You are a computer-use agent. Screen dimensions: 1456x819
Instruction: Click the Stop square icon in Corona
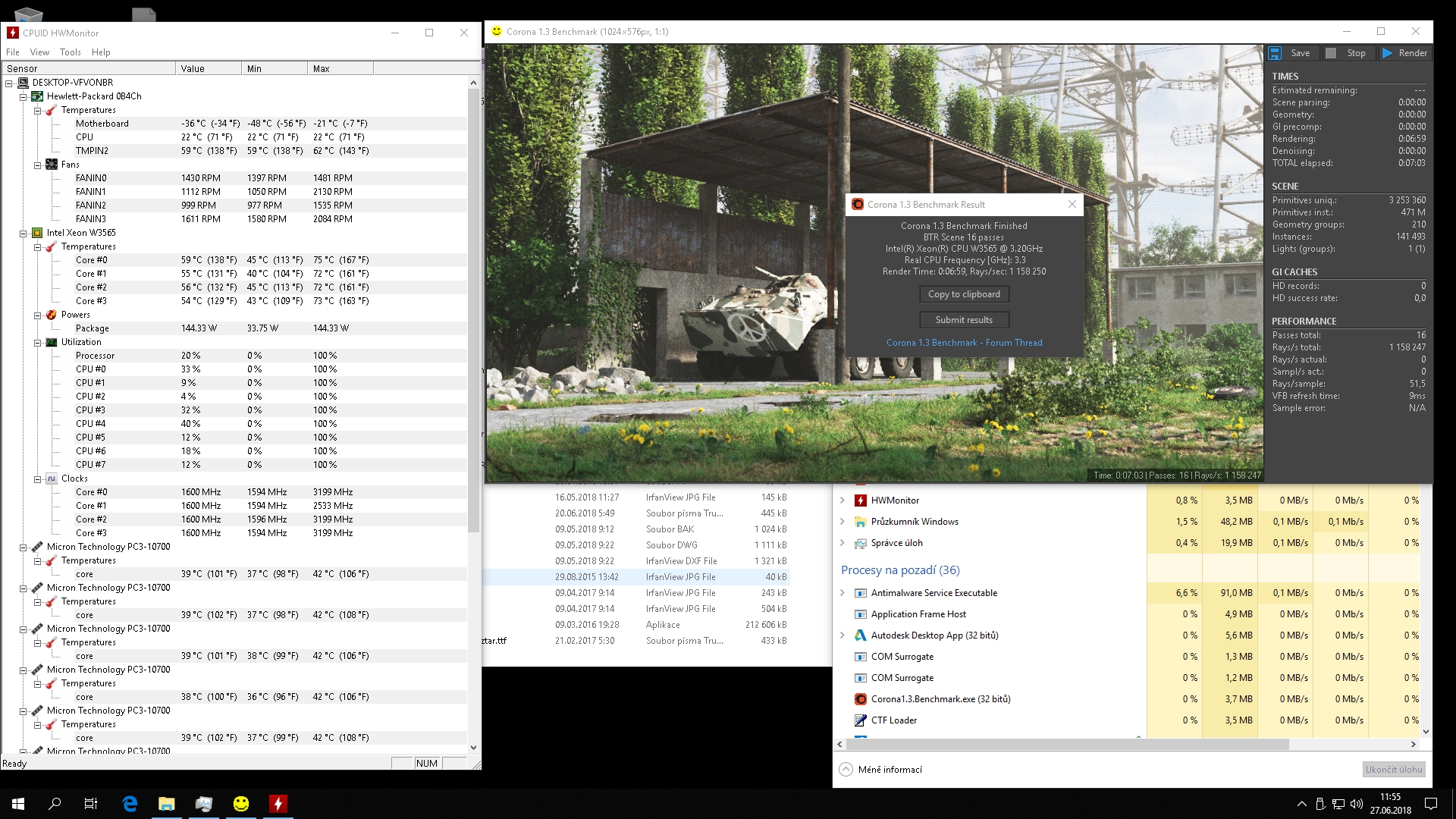[x=1331, y=53]
